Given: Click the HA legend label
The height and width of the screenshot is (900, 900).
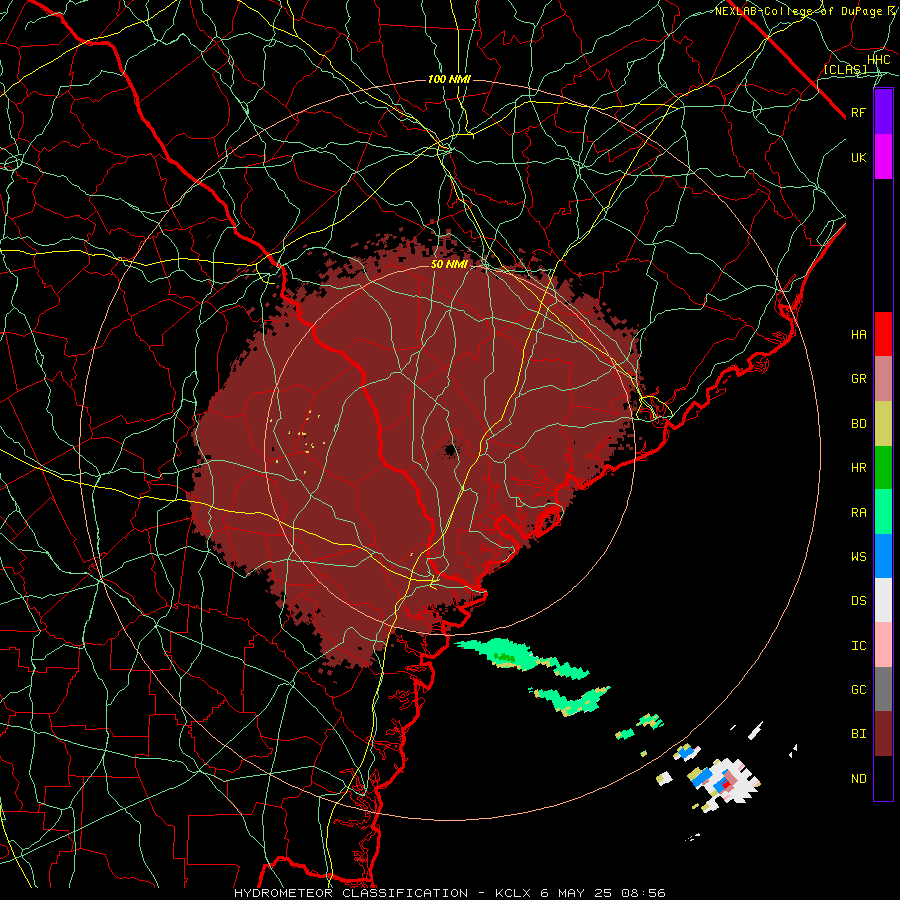Looking at the screenshot, I should 859,335.
